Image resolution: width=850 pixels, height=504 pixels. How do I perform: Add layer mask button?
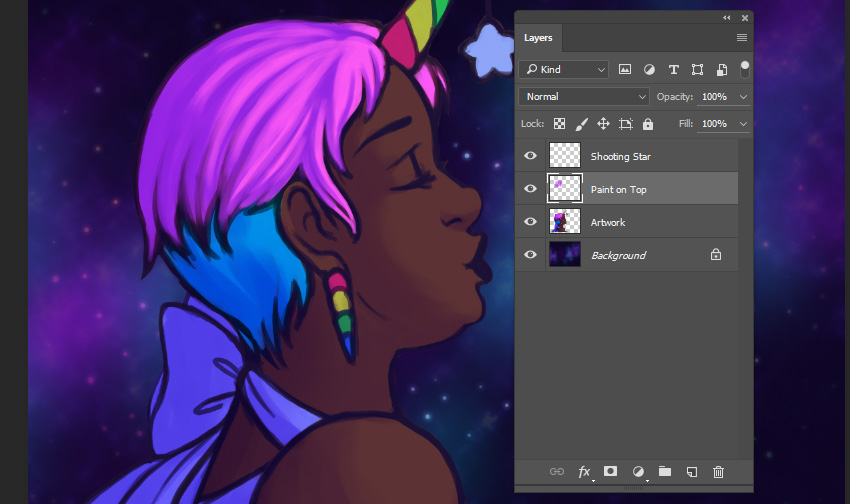tap(610, 471)
